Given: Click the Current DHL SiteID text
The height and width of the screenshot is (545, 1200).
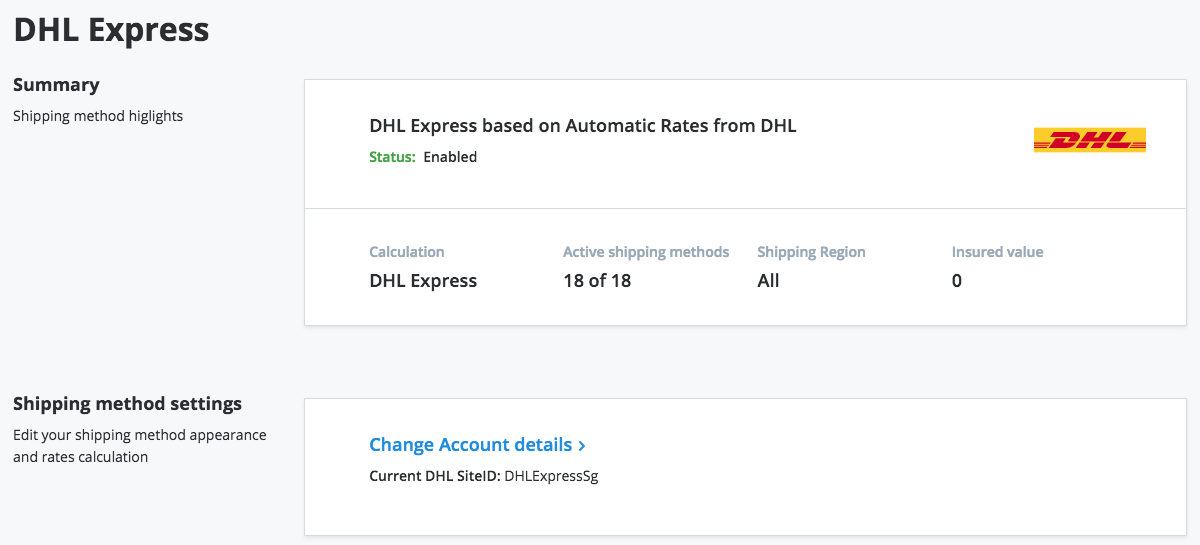Looking at the screenshot, I should click(x=484, y=476).
